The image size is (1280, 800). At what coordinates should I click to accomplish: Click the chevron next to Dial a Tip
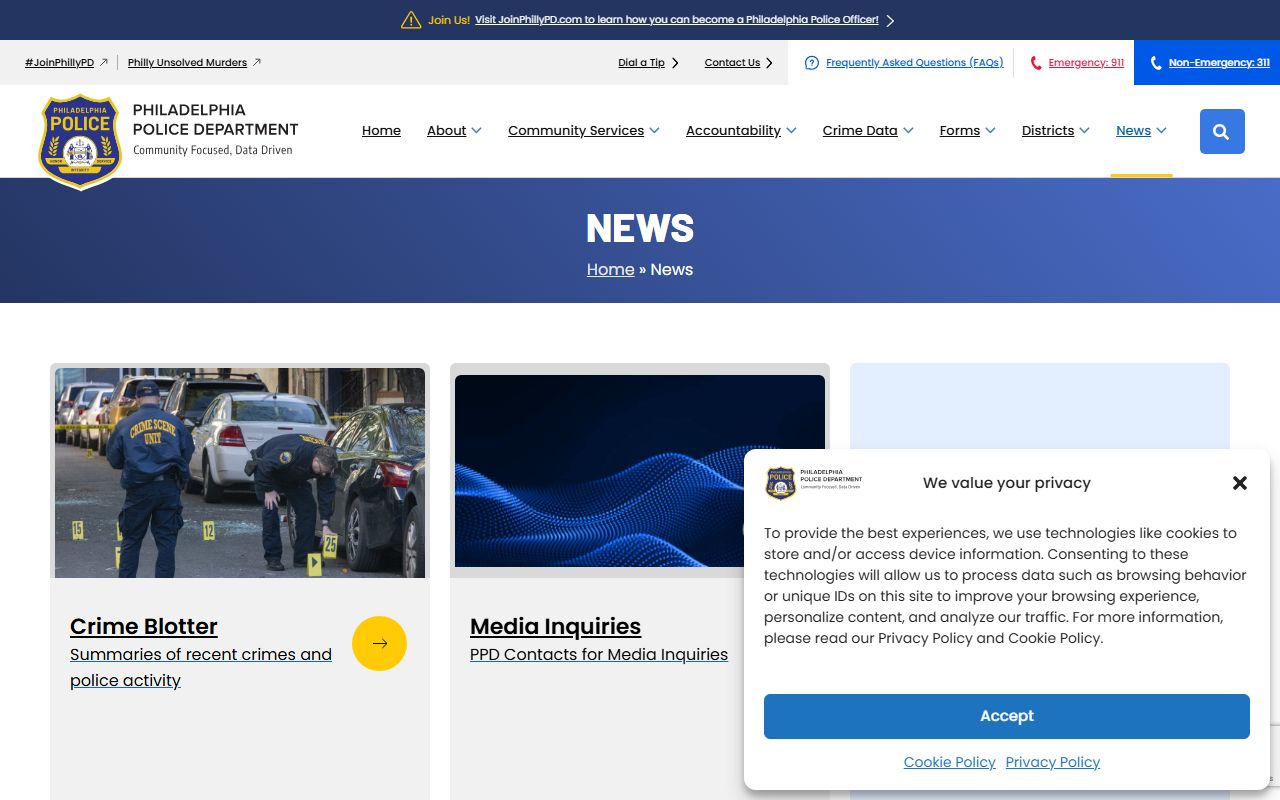(675, 63)
